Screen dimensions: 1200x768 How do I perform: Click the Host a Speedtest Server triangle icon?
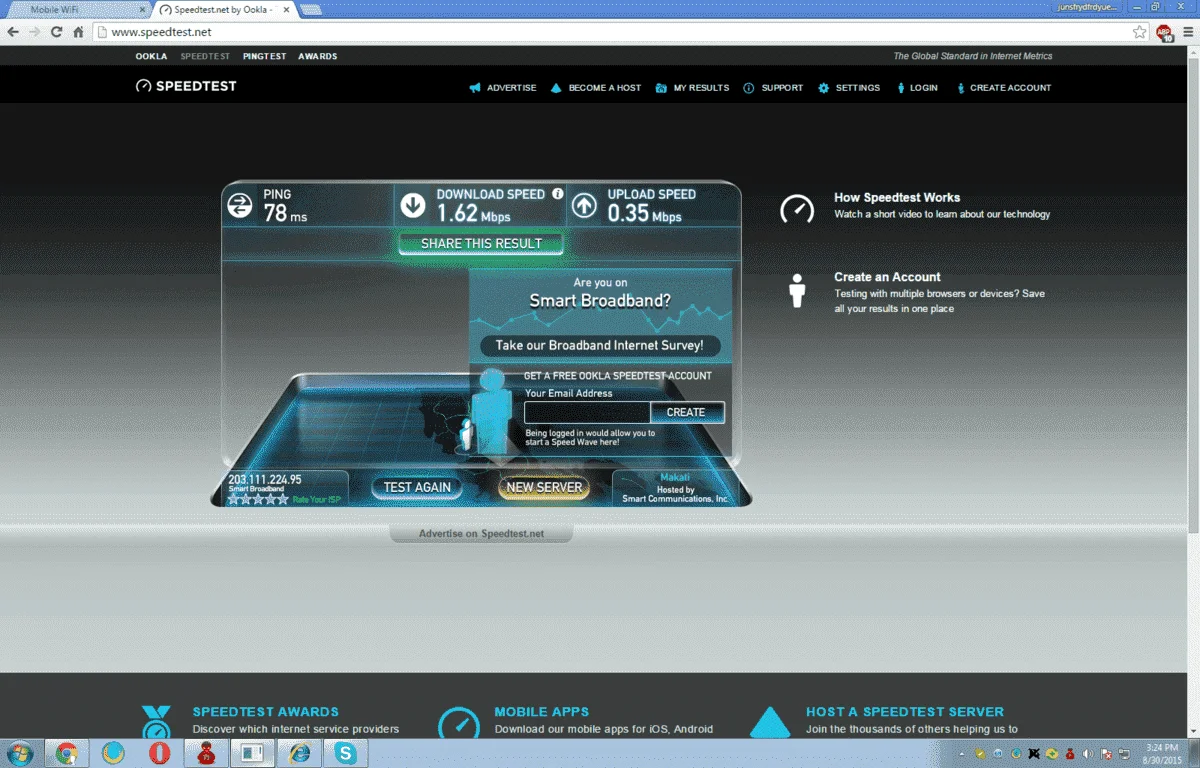point(770,722)
